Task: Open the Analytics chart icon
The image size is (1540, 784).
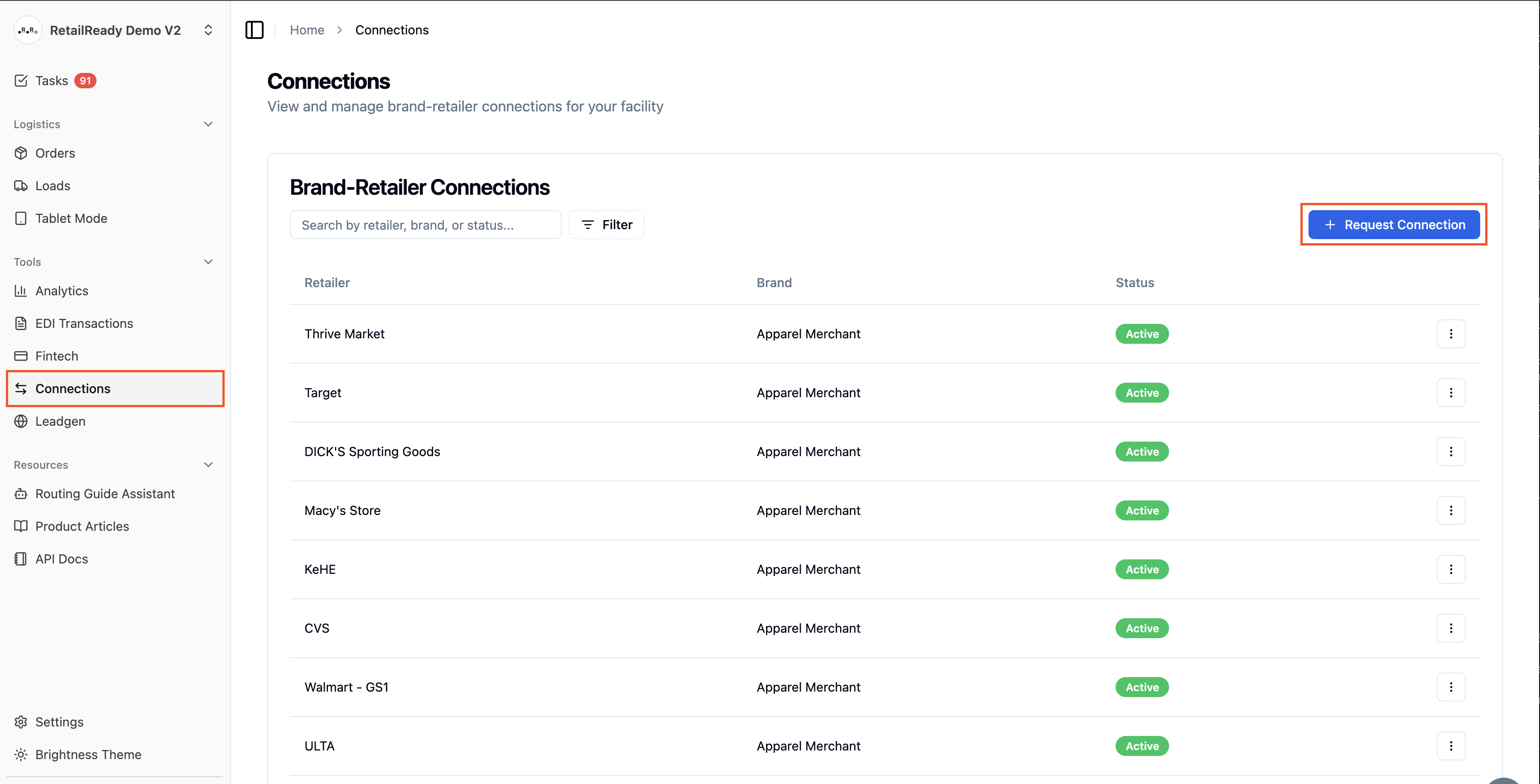Action: coord(21,291)
